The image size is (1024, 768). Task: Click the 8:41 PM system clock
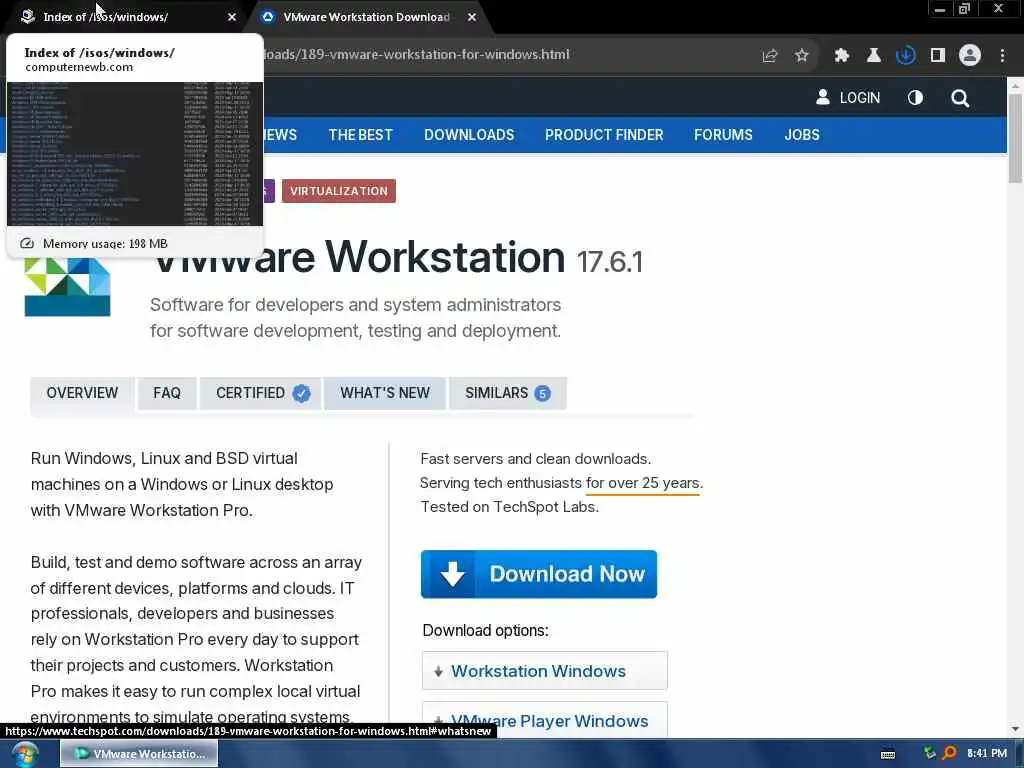(x=987, y=754)
